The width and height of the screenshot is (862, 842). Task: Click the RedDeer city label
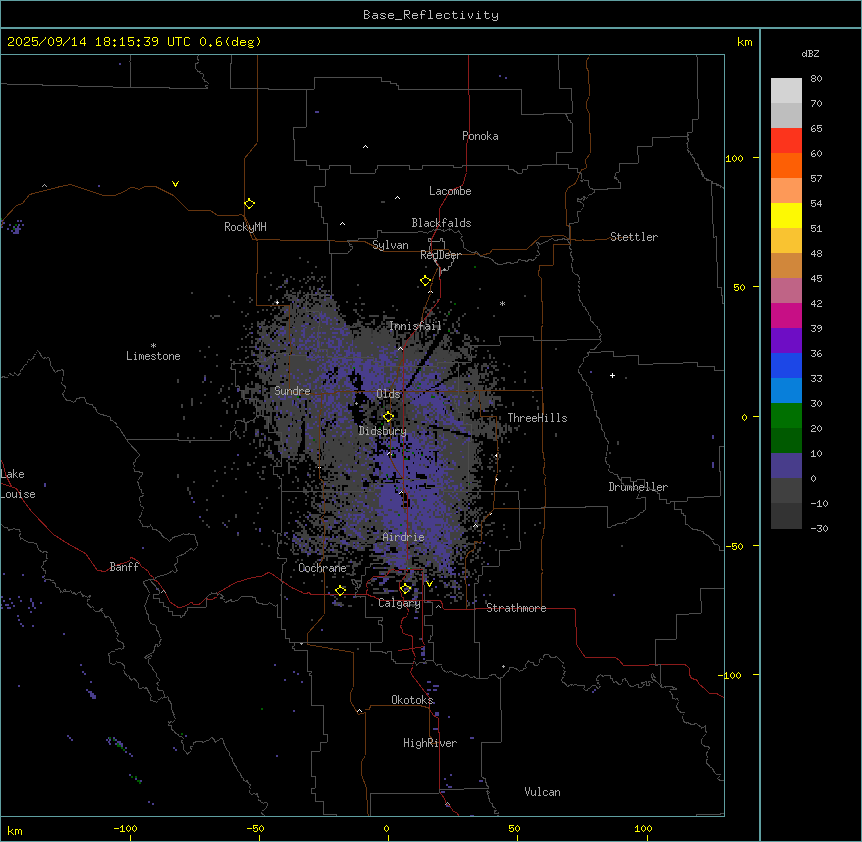[x=440, y=255]
